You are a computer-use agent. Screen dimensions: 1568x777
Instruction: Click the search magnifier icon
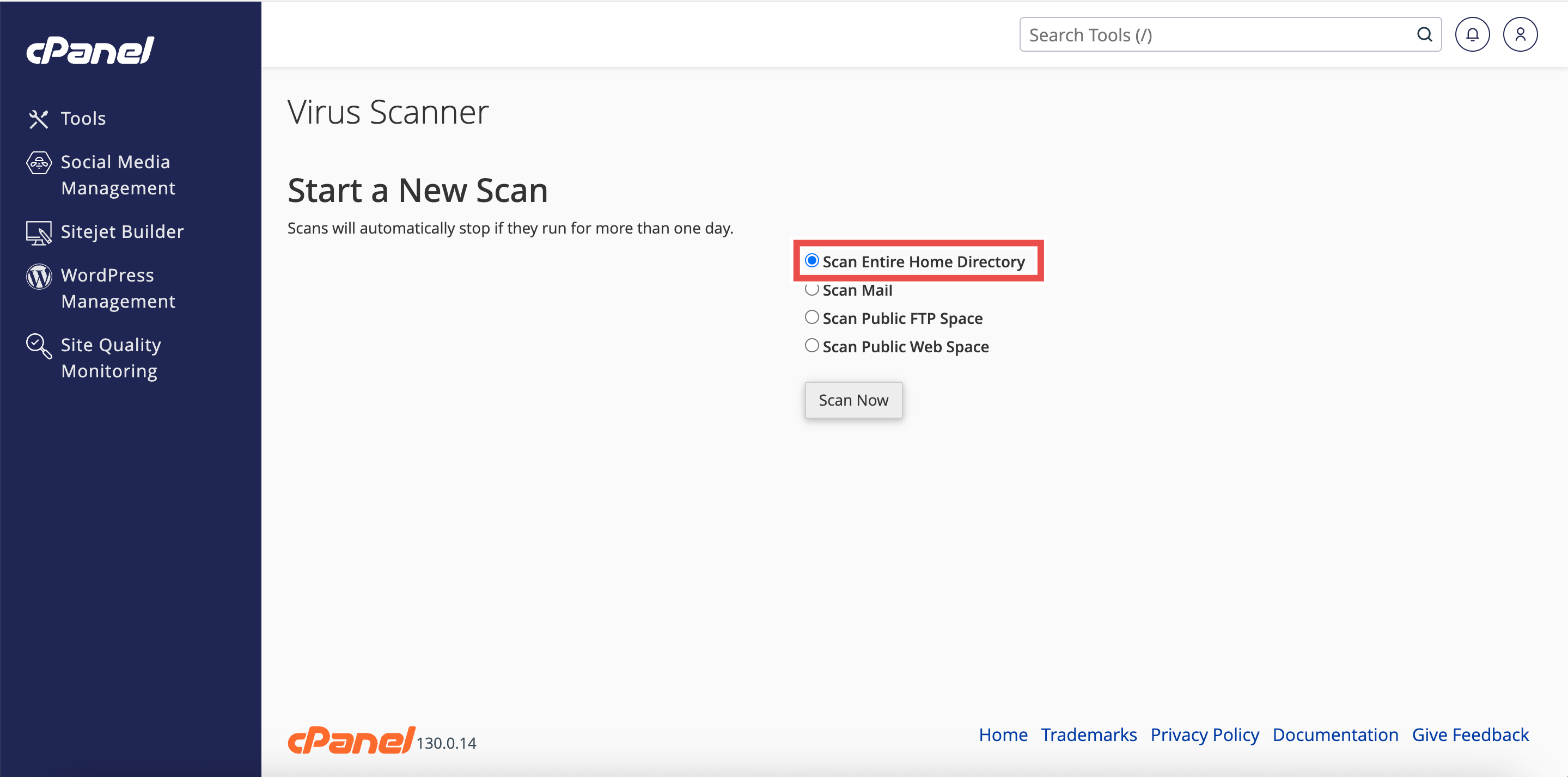point(1424,35)
